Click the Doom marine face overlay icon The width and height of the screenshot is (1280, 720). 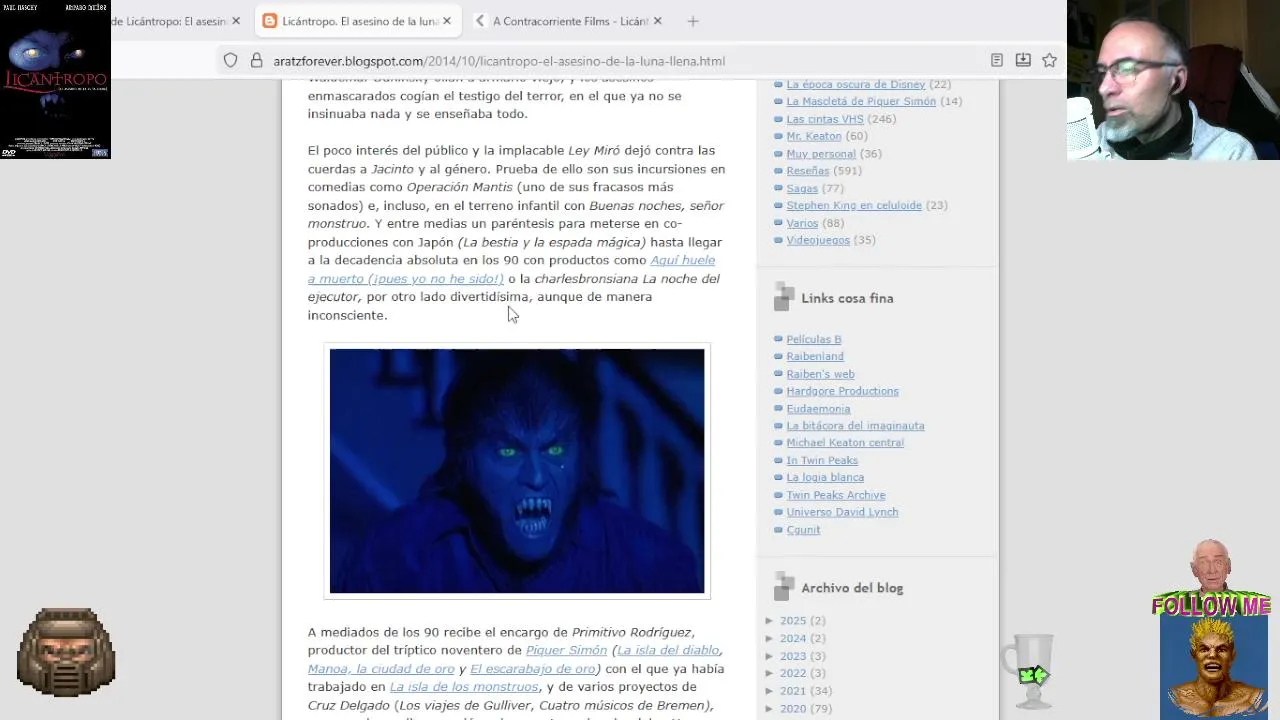point(66,652)
